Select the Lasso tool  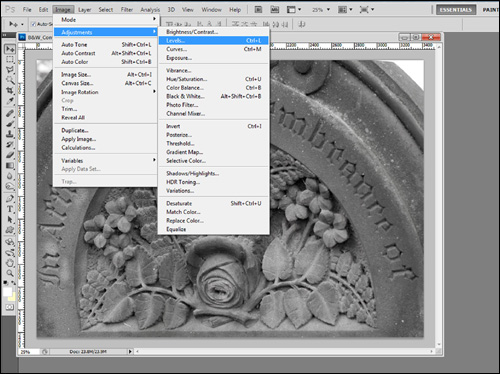(10, 70)
